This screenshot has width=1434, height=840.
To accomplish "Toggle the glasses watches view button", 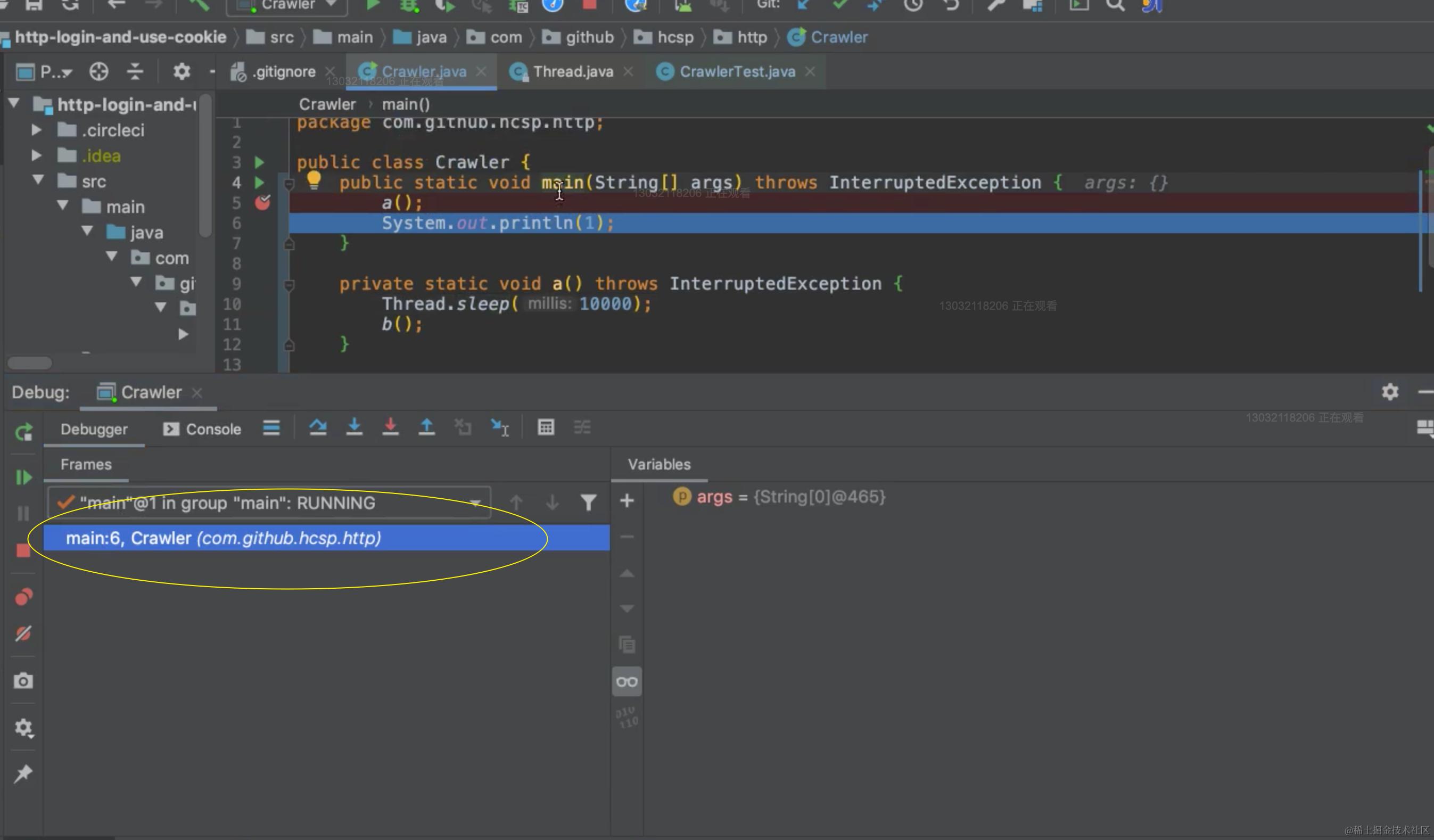I will pyautogui.click(x=627, y=682).
